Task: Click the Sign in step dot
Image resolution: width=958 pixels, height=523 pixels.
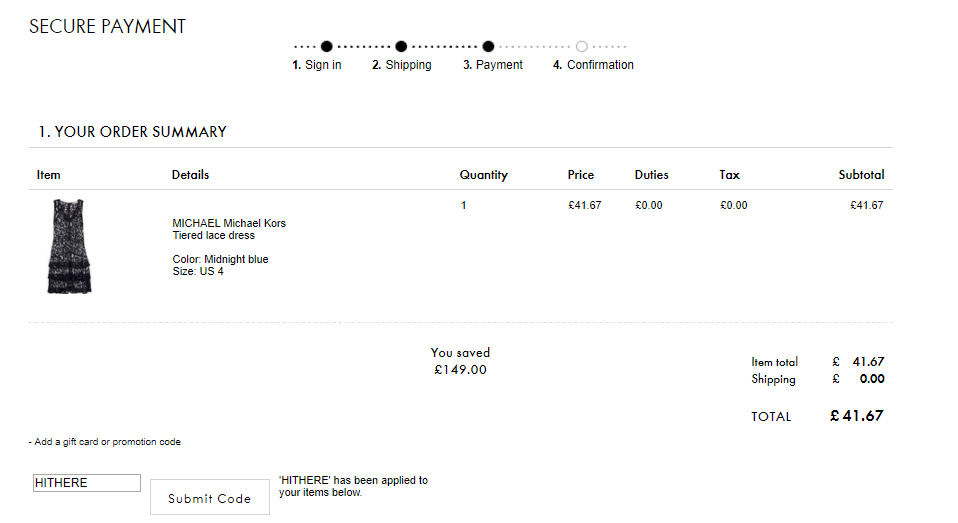Action: 326,46
